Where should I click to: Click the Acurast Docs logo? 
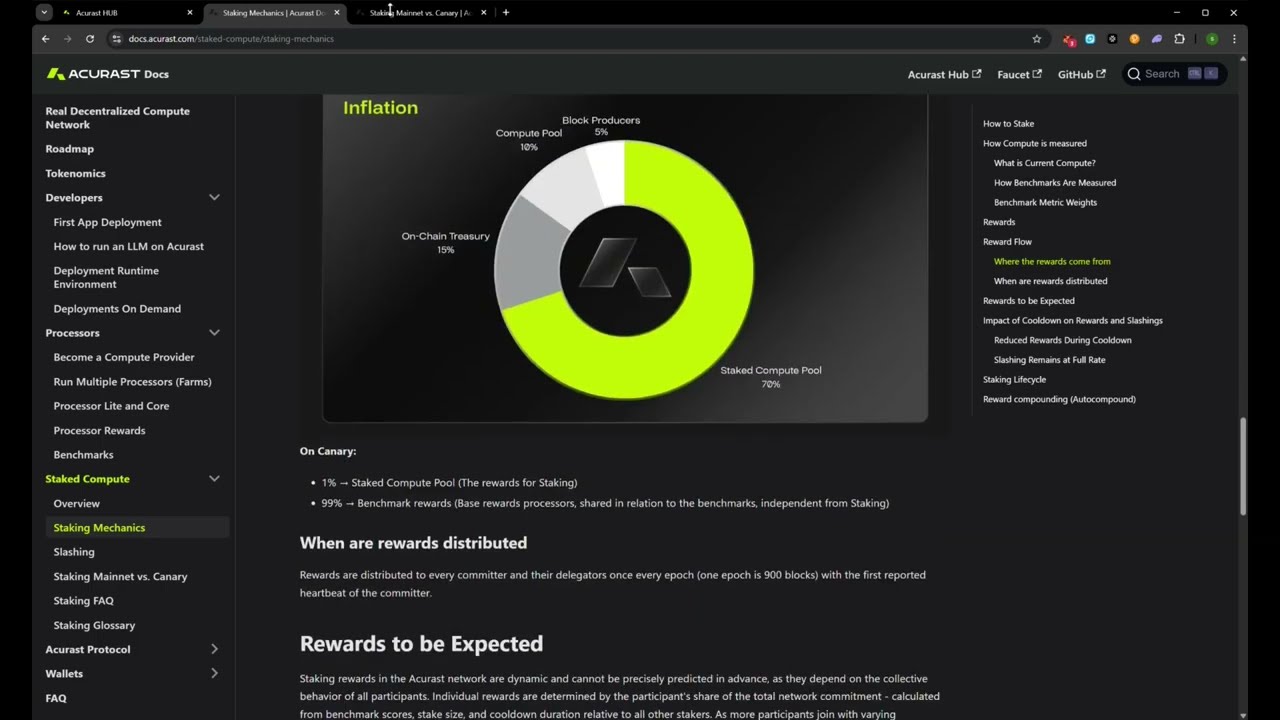pyautogui.click(x=107, y=74)
